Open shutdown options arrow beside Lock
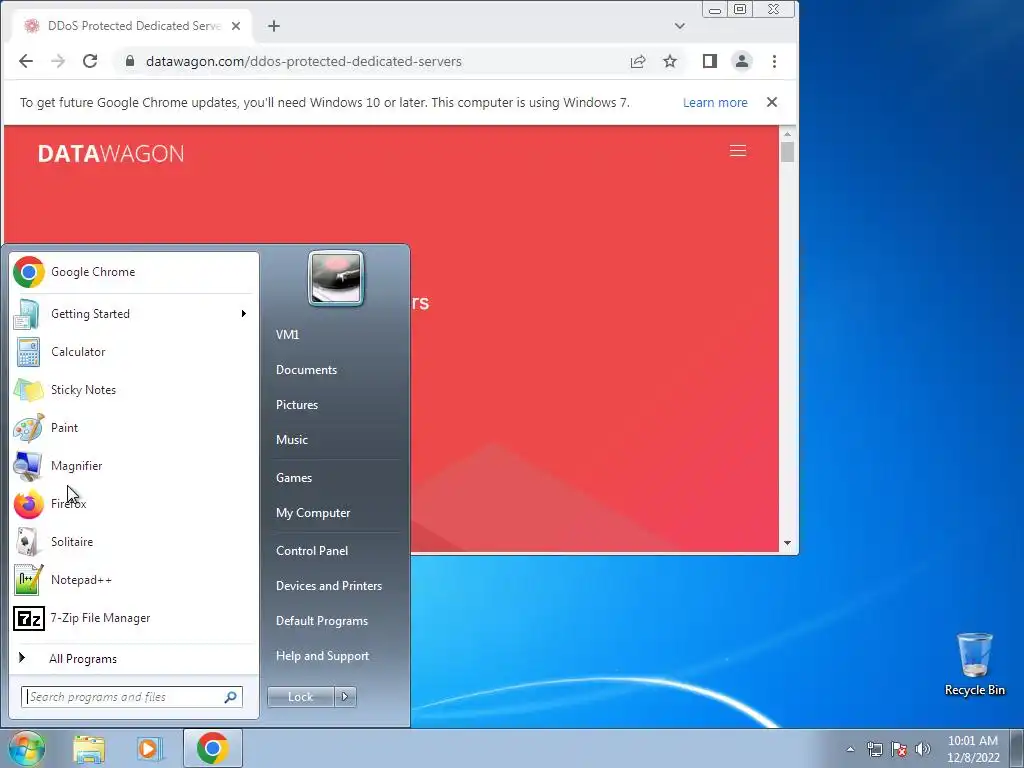The width and height of the screenshot is (1024, 768). pos(345,697)
